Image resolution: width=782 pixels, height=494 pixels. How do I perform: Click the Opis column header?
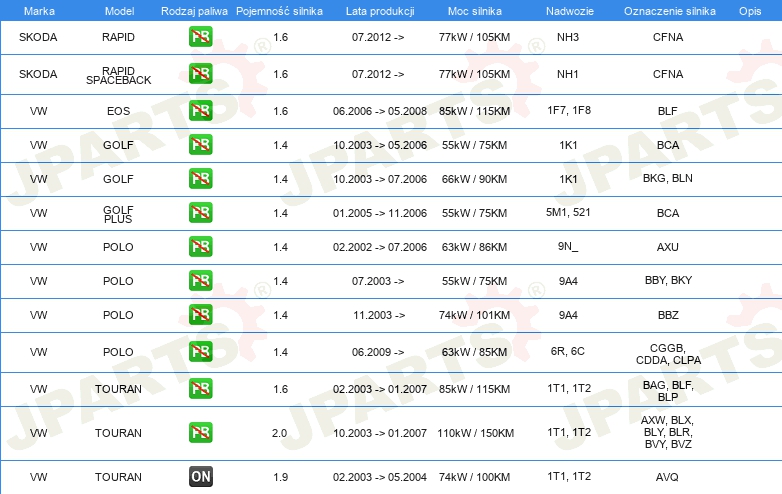coord(750,11)
